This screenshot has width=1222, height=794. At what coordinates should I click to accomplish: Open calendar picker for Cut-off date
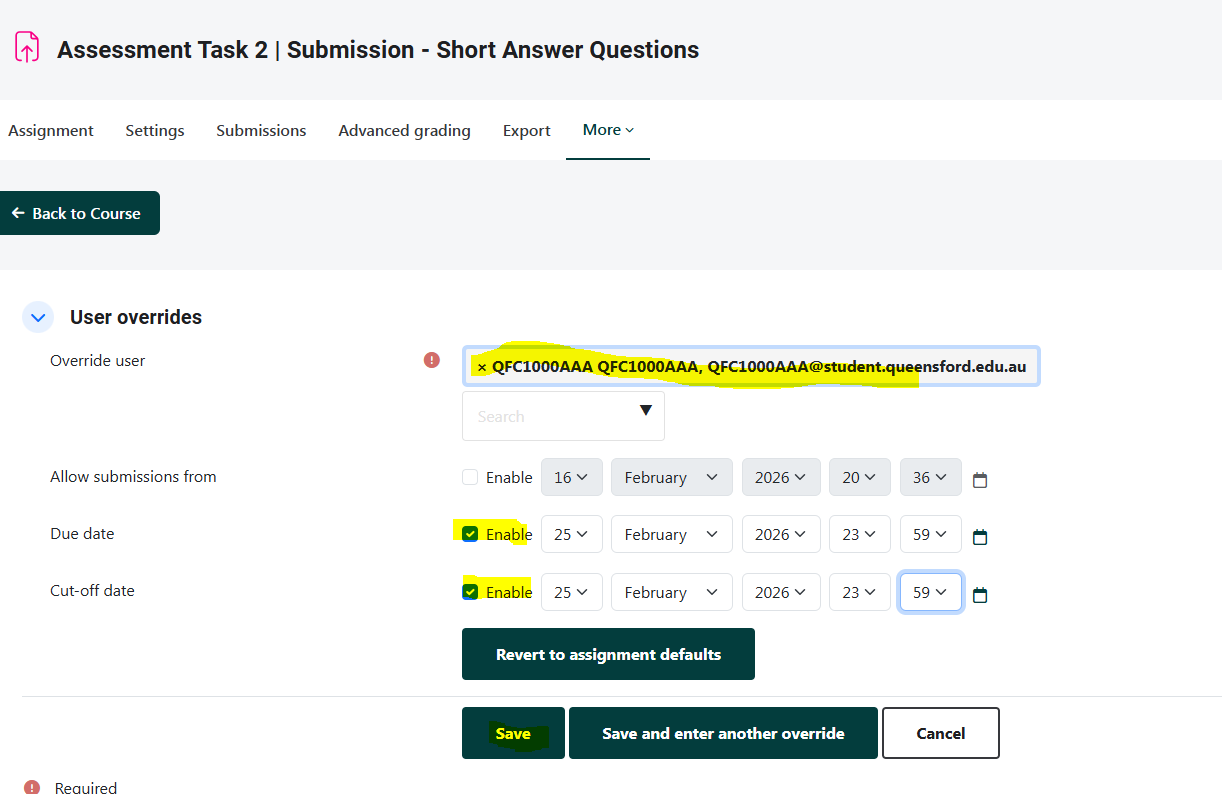coord(980,595)
